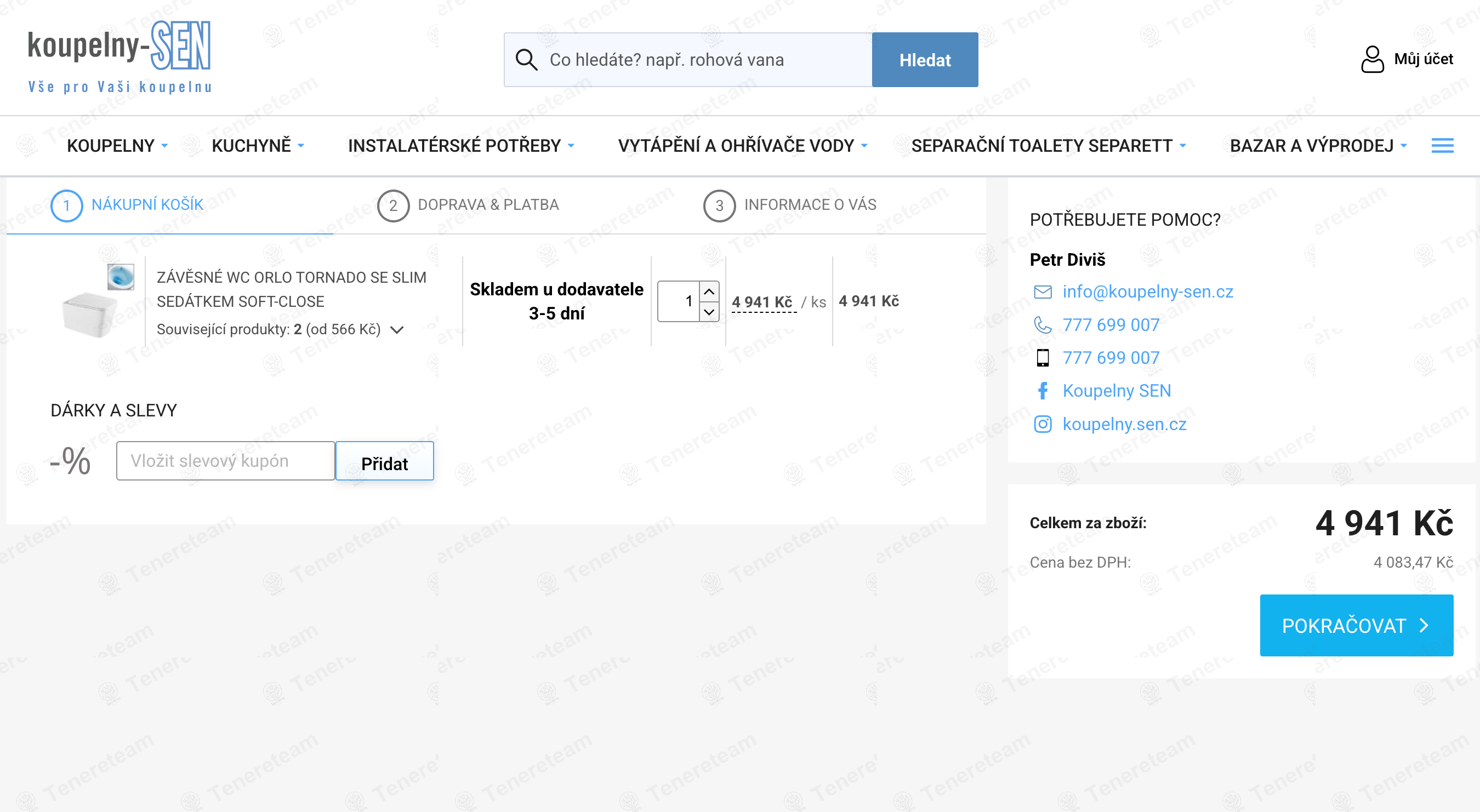Click the Petr Diviš contact name

click(x=1067, y=260)
